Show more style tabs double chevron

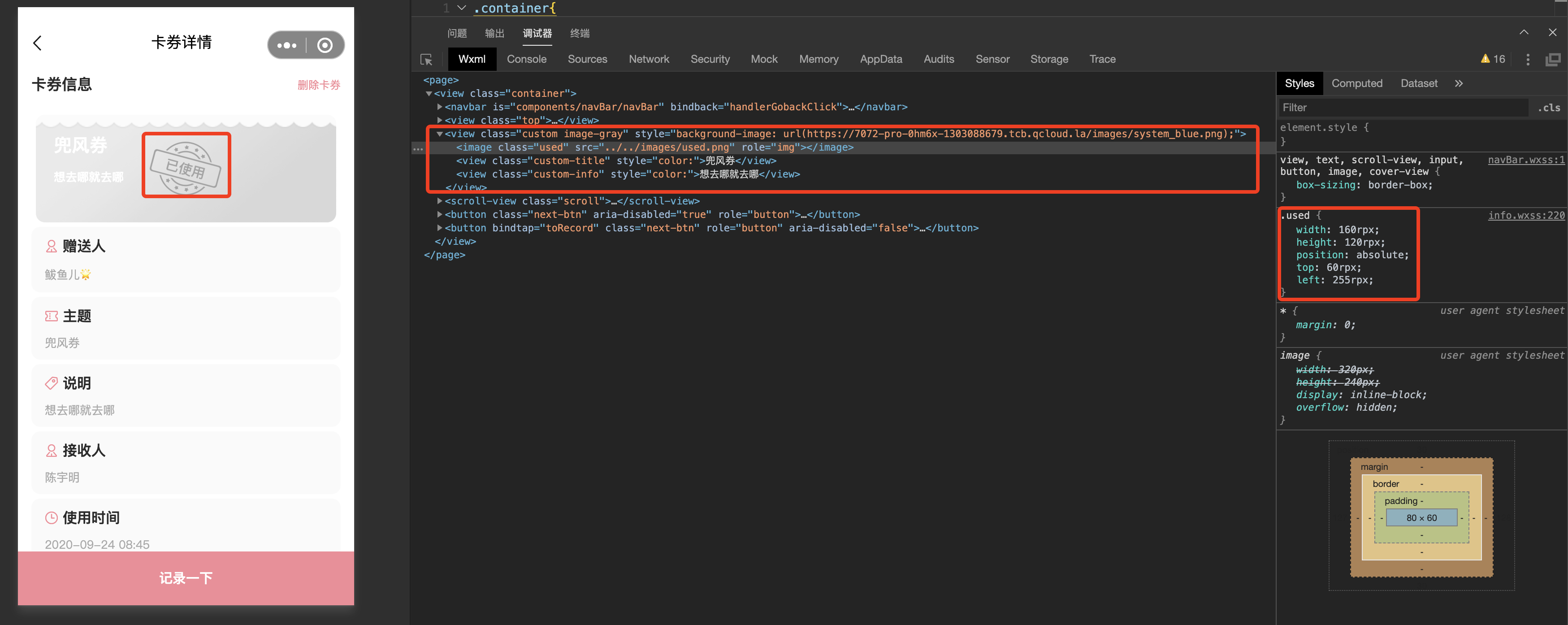coord(1459,83)
